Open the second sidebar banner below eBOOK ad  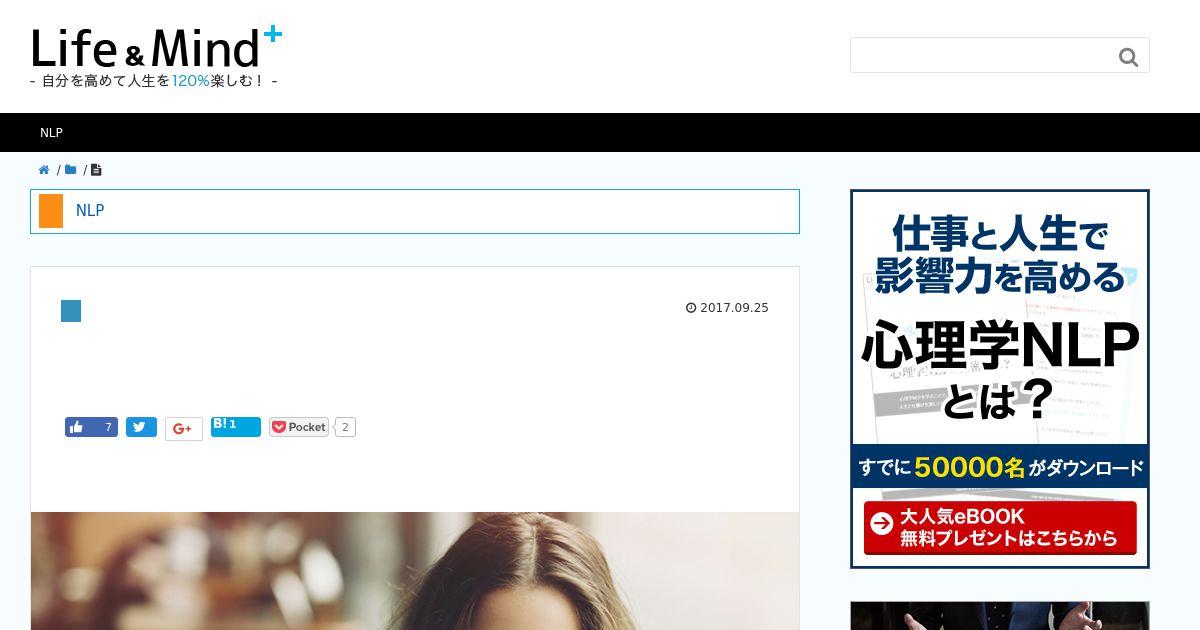pos(1000,615)
